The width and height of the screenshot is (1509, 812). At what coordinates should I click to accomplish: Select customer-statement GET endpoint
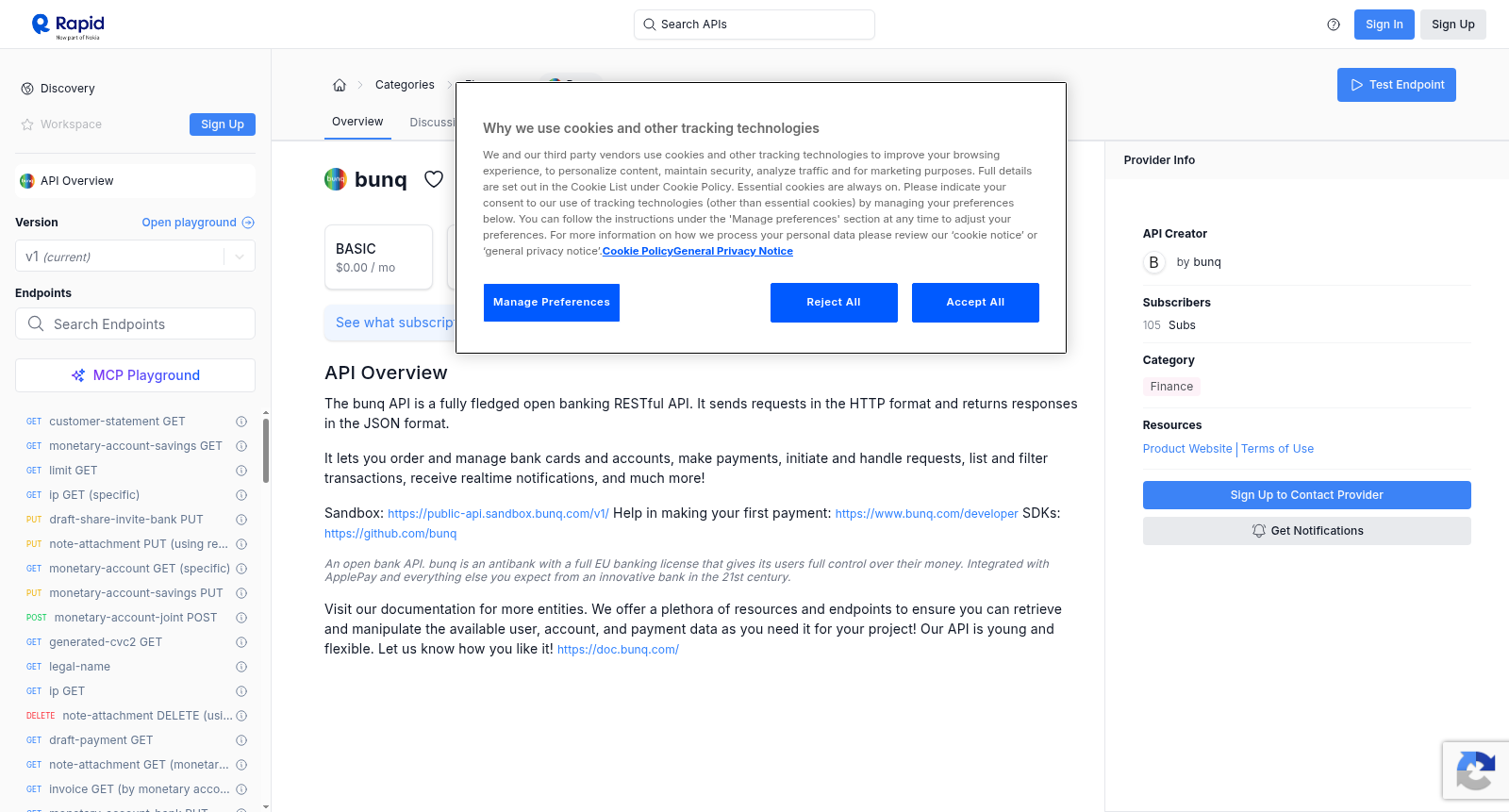(x=117, y=422)
